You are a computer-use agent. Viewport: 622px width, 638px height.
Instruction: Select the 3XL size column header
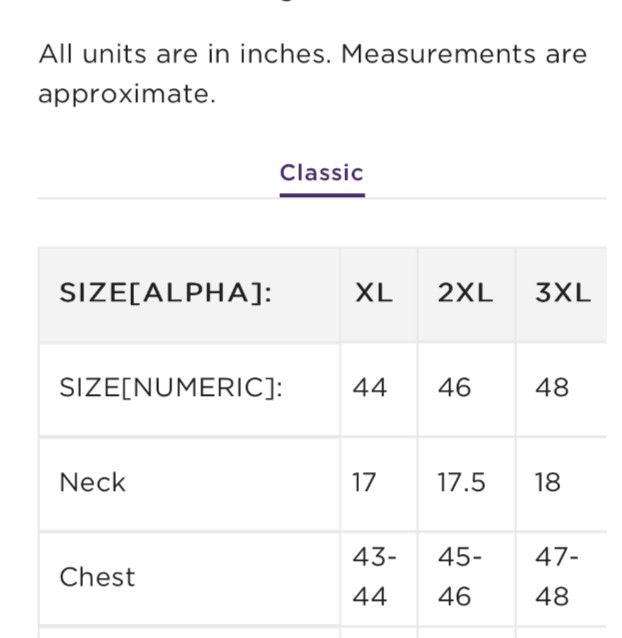pyautogui.click(x=562, y=293)
